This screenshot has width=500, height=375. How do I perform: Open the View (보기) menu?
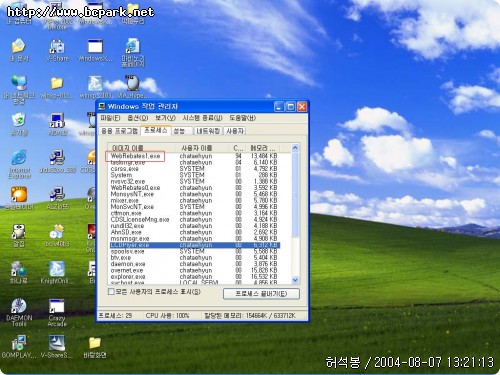point(165,118)
